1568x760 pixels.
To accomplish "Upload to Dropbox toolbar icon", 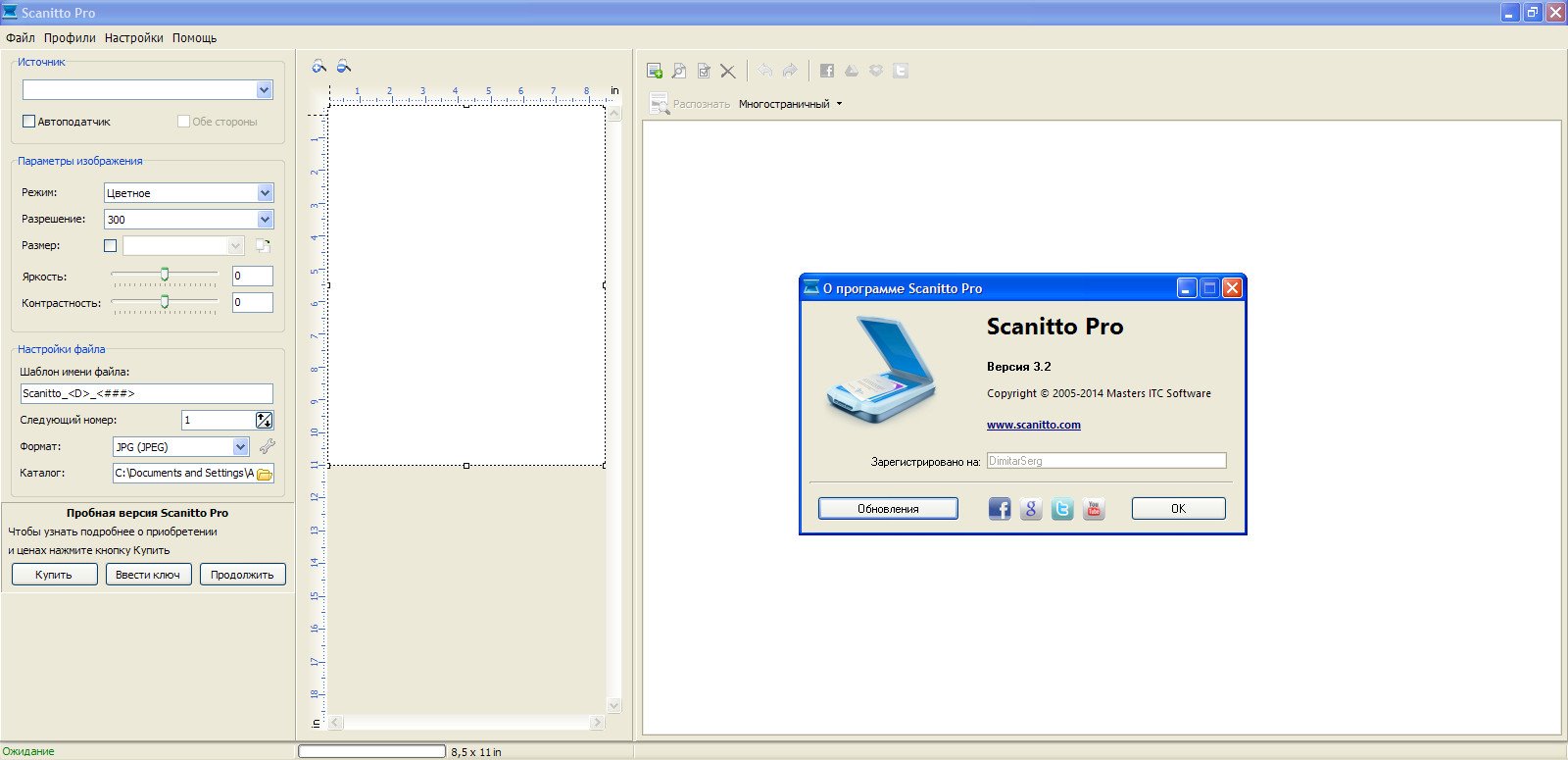I will pos(876,71).
